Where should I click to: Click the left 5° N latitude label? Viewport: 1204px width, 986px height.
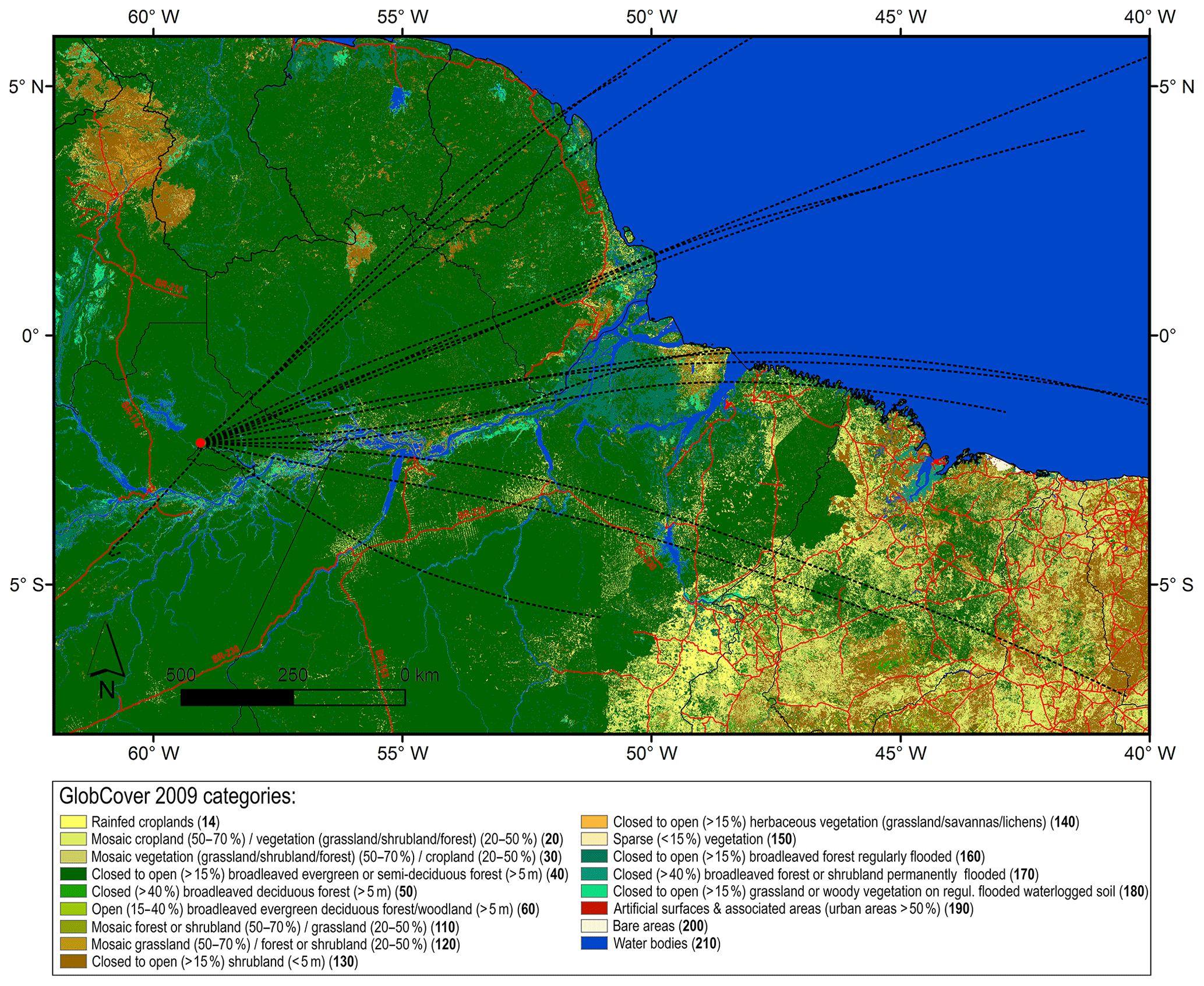pyautogui.click(x=27, y=87)
